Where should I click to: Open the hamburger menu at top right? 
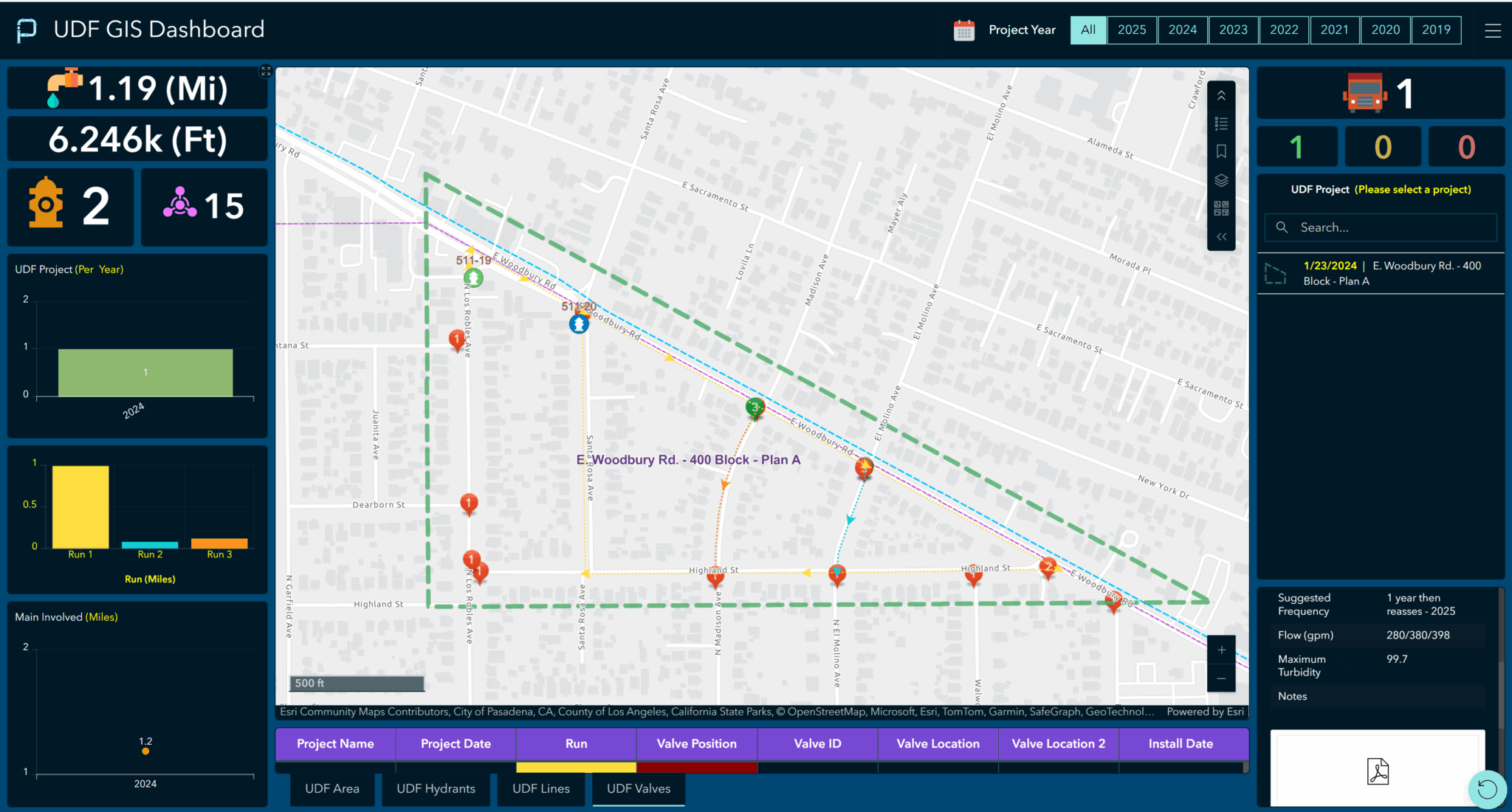1492,30
